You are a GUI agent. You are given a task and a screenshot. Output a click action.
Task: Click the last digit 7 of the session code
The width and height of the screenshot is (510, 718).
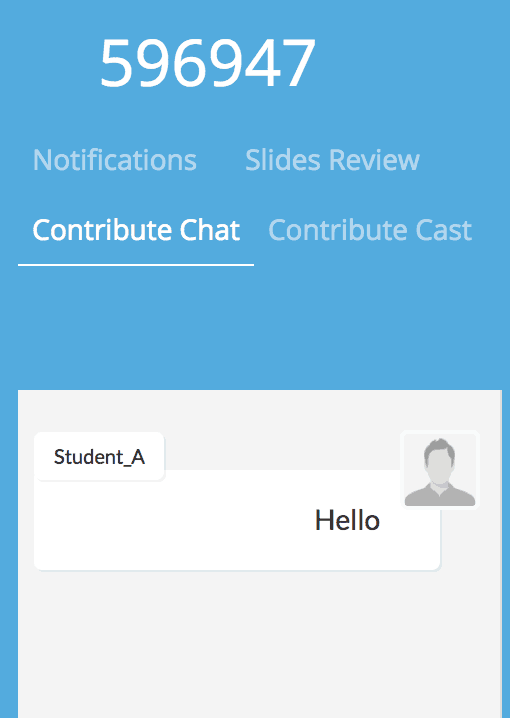click(x=298, y=63)
